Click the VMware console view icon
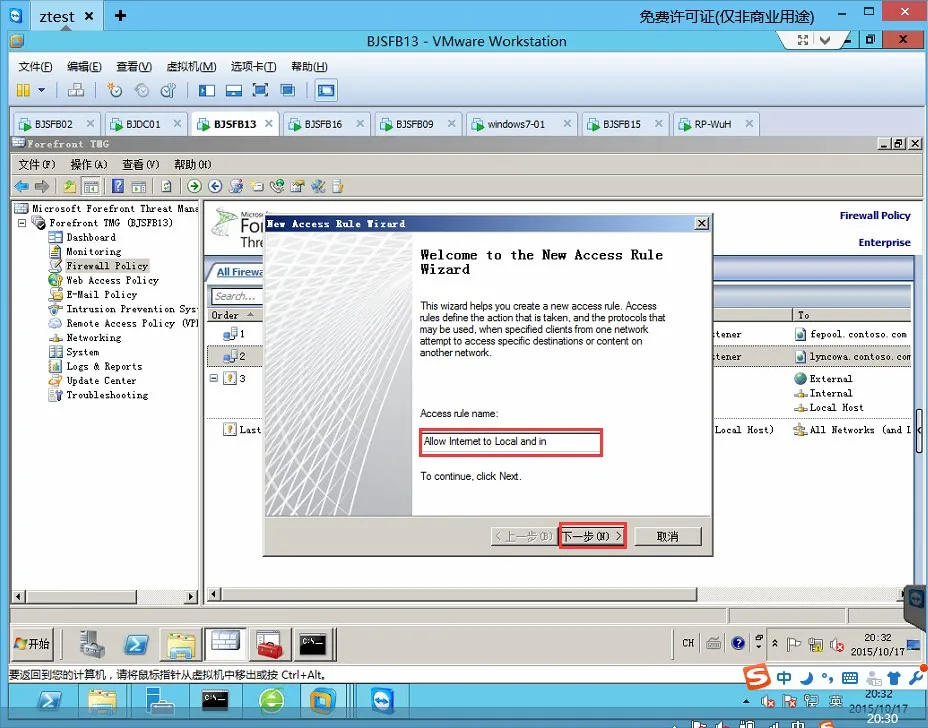The width and height of the screenshot is (928, 728). point(326,90)
